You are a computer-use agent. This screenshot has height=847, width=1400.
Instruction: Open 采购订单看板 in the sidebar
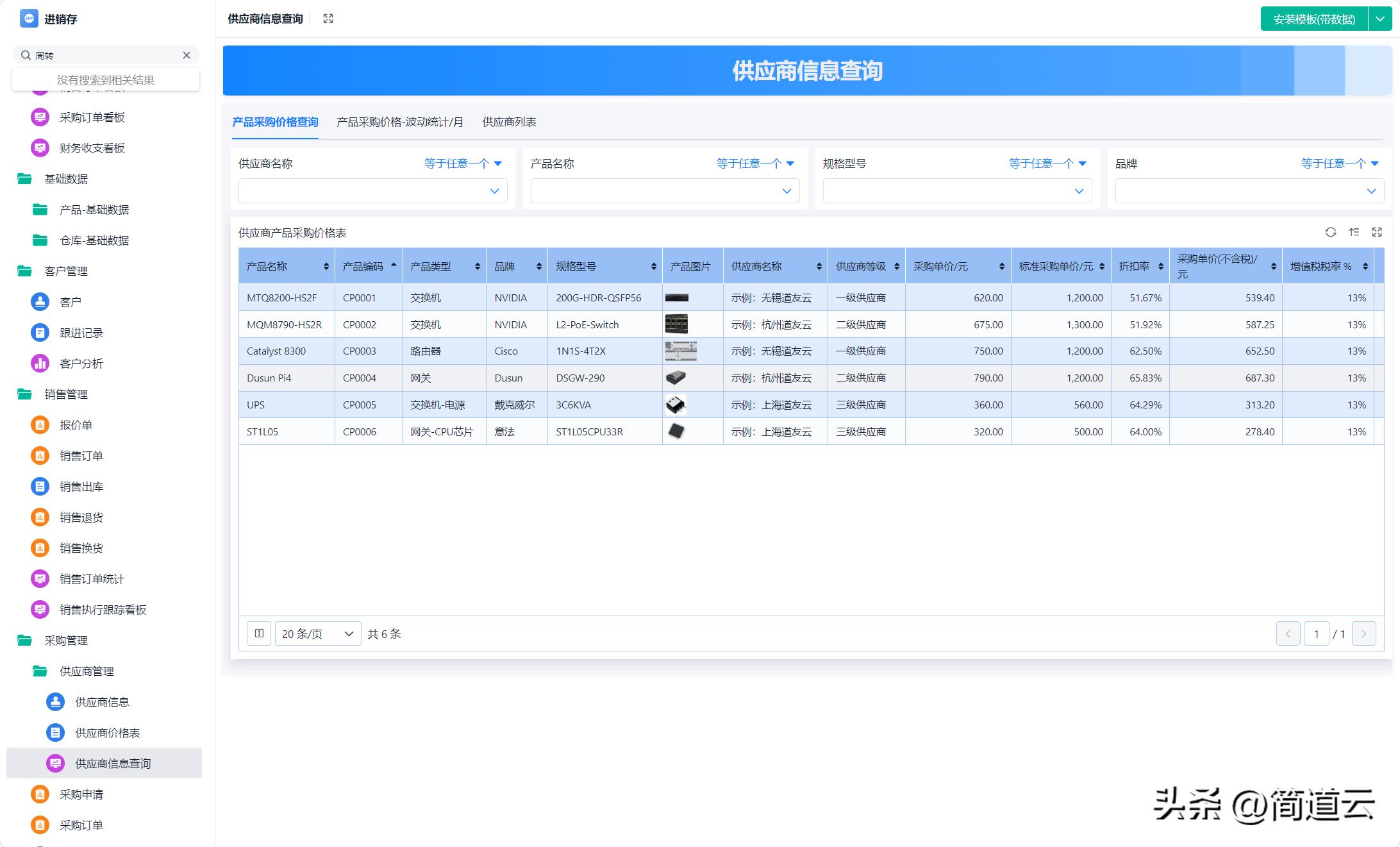click(92, 117)
